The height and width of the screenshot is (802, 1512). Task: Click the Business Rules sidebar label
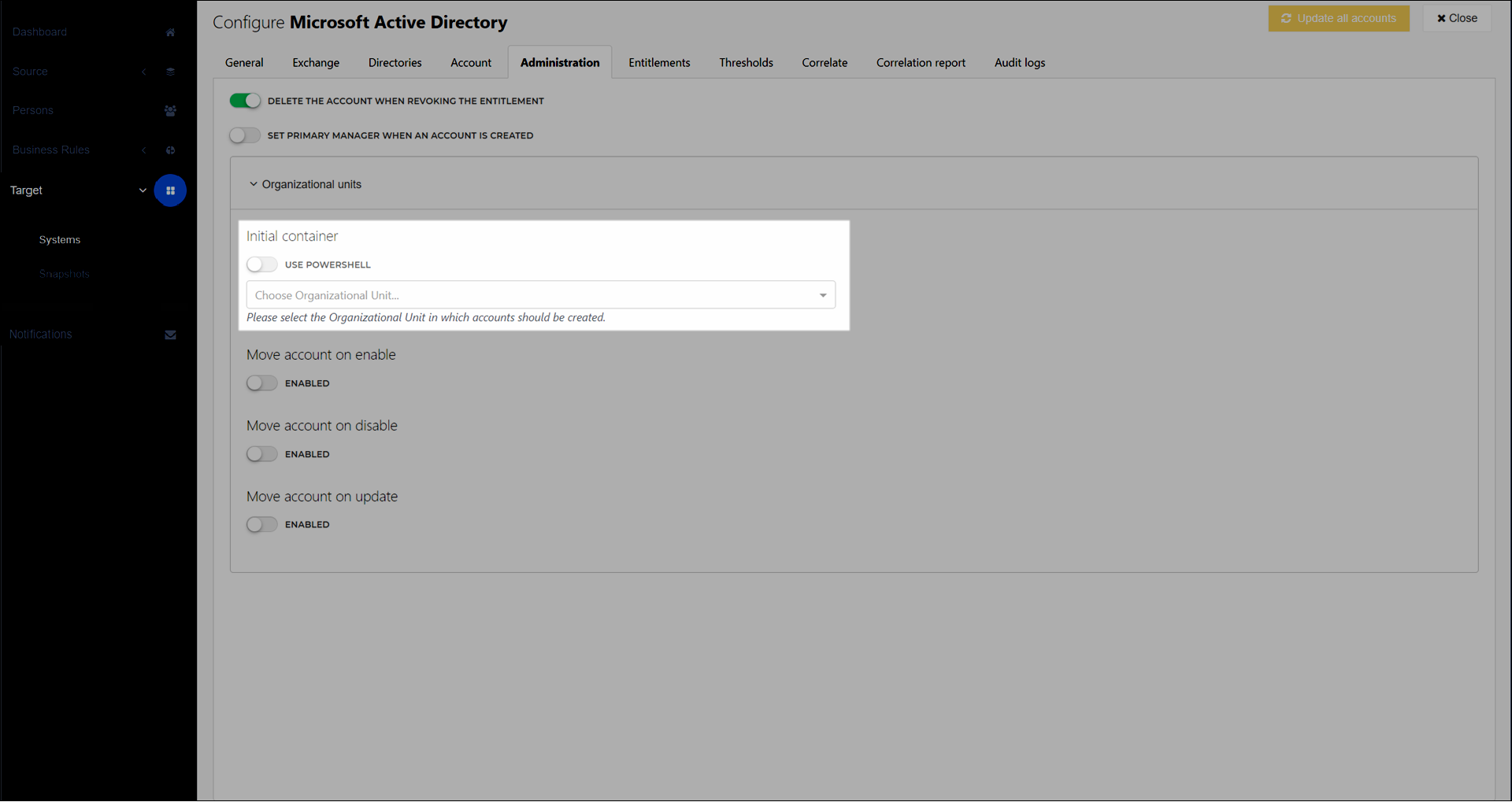51,150
